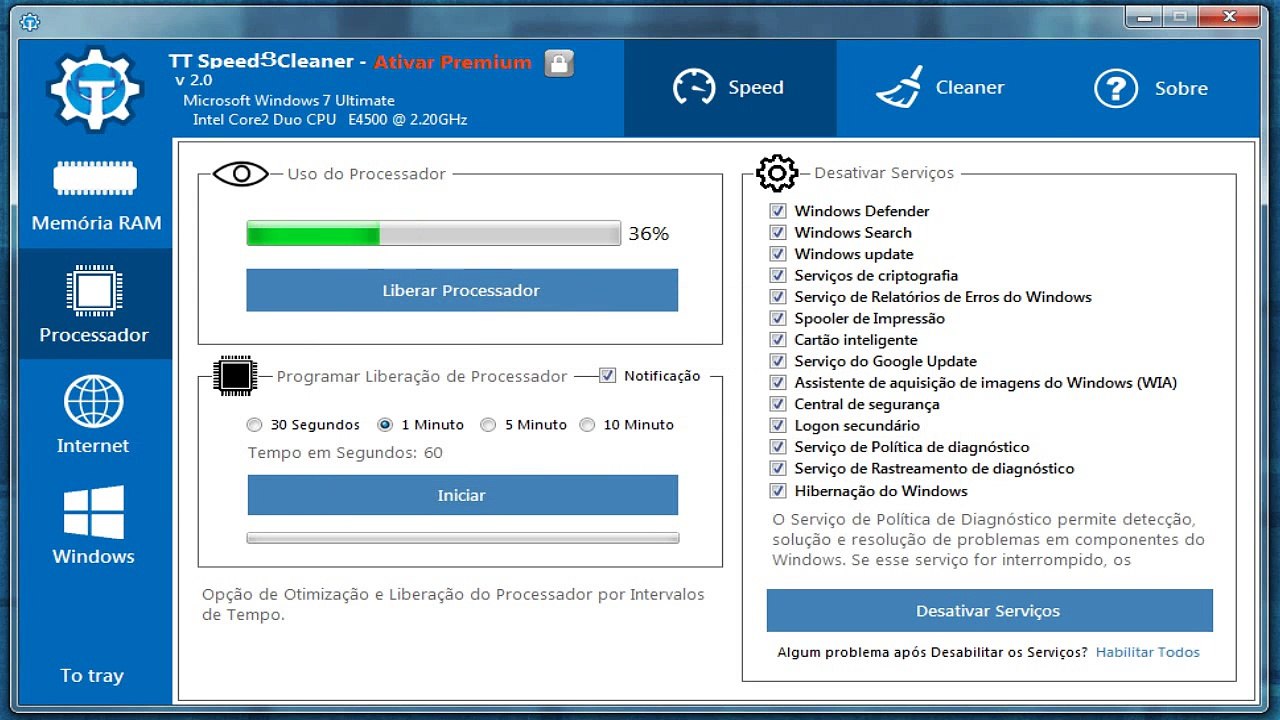Click the Ativar Premium link
This screenshot has height=720, width=1280.
pyautogui.click(x=453, y=62)
